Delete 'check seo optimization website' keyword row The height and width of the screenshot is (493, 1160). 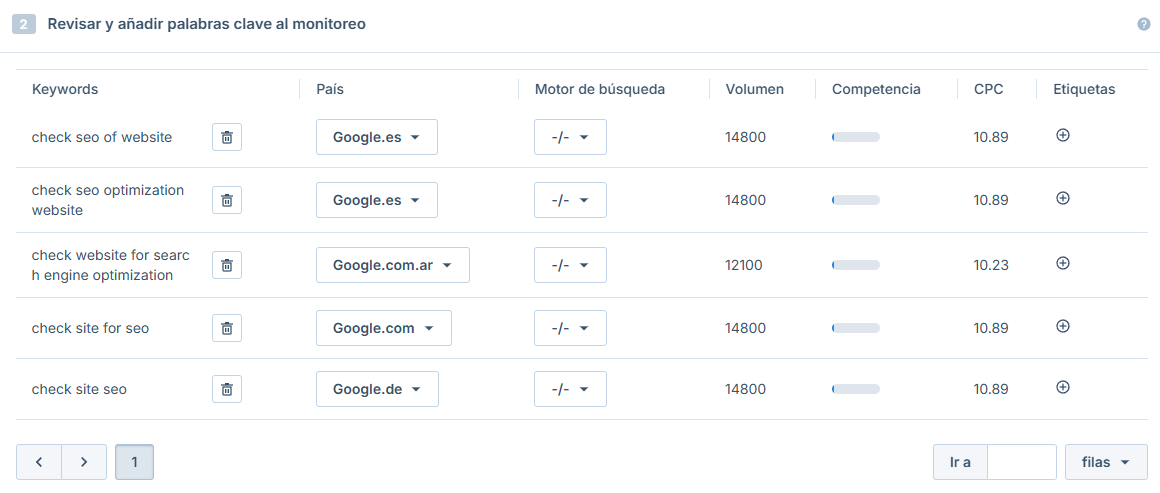(x=227, y=200)
